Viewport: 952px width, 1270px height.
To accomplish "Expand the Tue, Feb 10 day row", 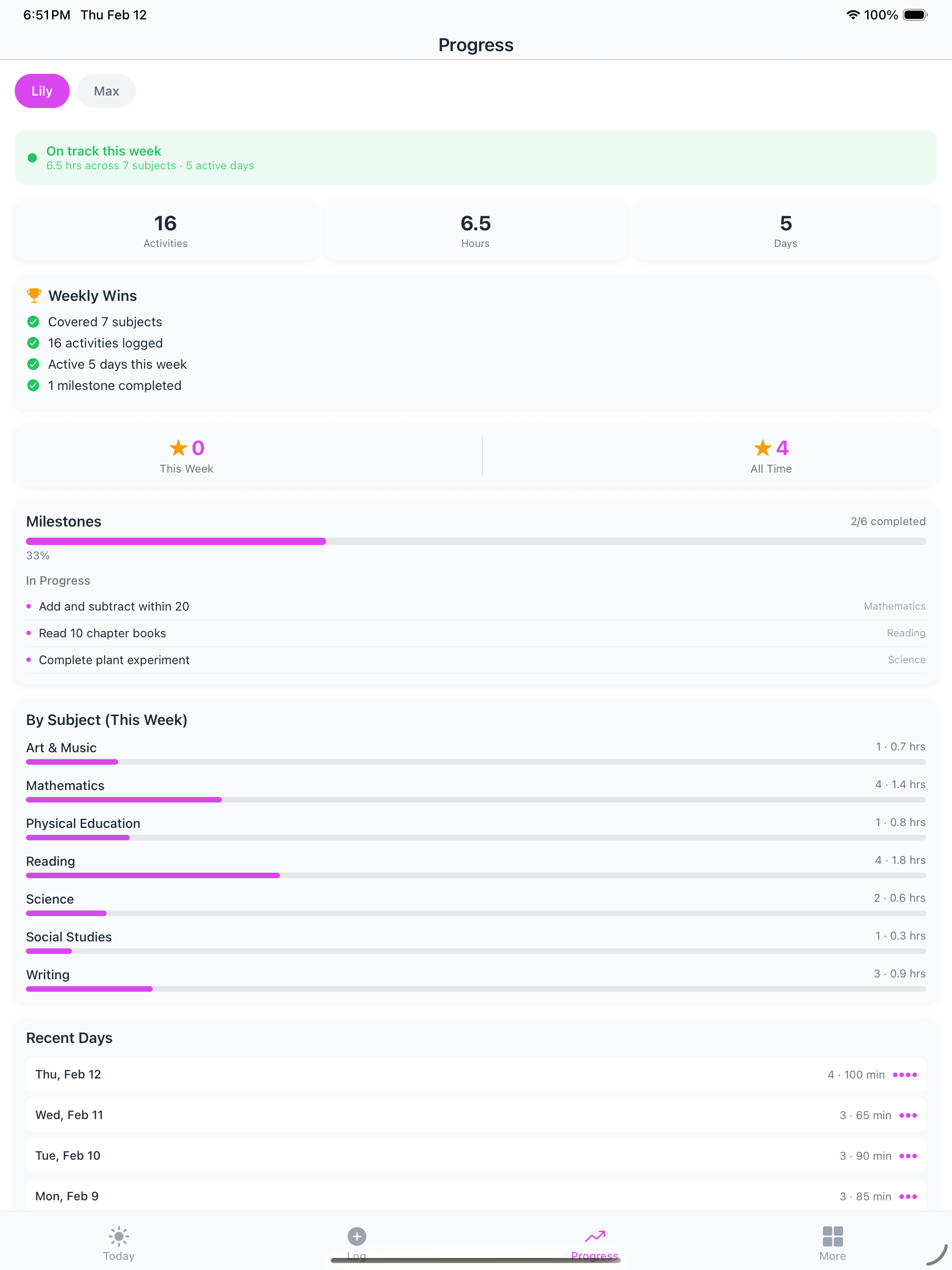I will coord(476,1156).
